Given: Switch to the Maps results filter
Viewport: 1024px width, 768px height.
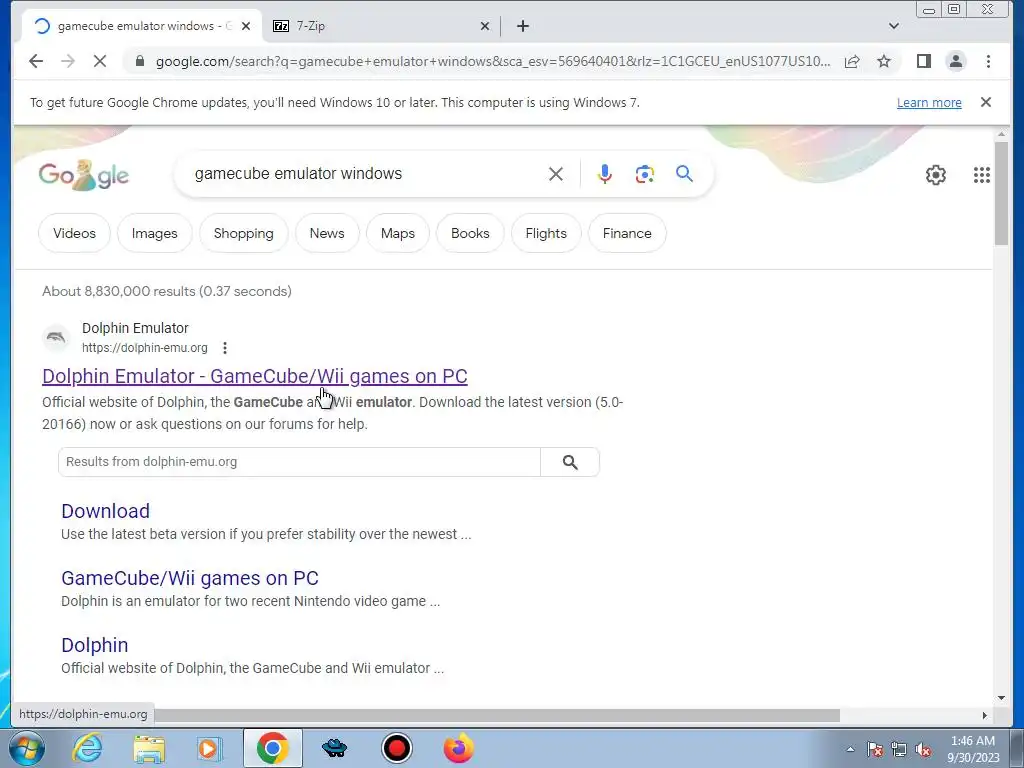Looking at the screenshot, I should click(398, 233).
